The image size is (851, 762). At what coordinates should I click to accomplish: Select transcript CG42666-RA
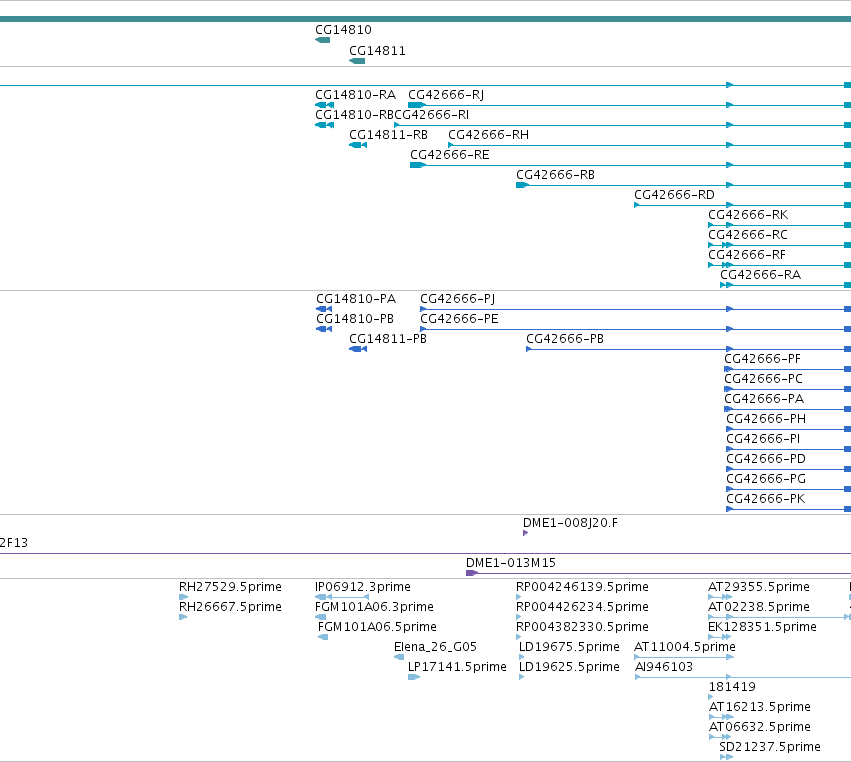coord(760,275)
